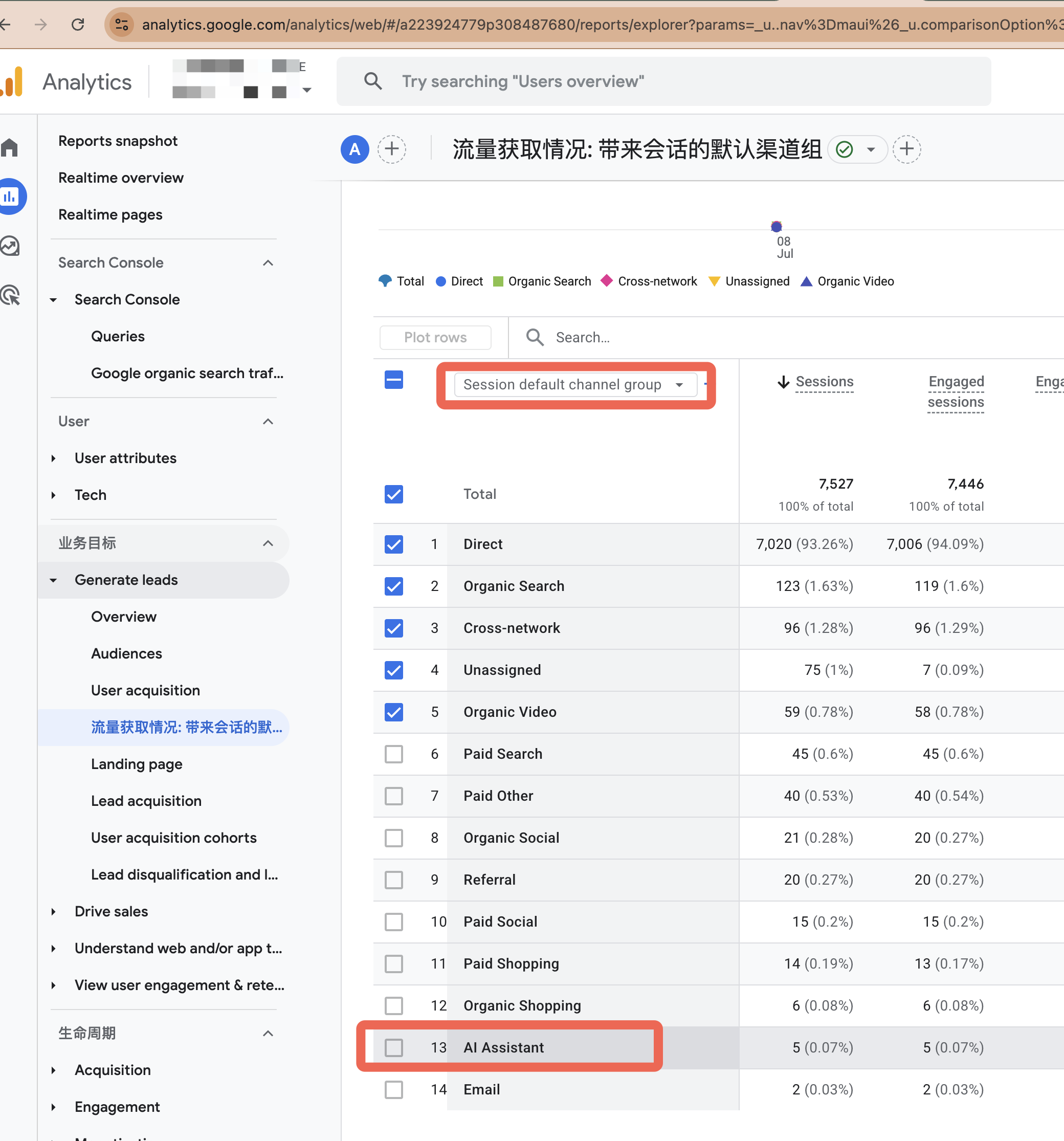Image resolution: width=1064 pixels, height=1141 pixels.
Task: Click the Plot rows button
Action: coord(435,337)
